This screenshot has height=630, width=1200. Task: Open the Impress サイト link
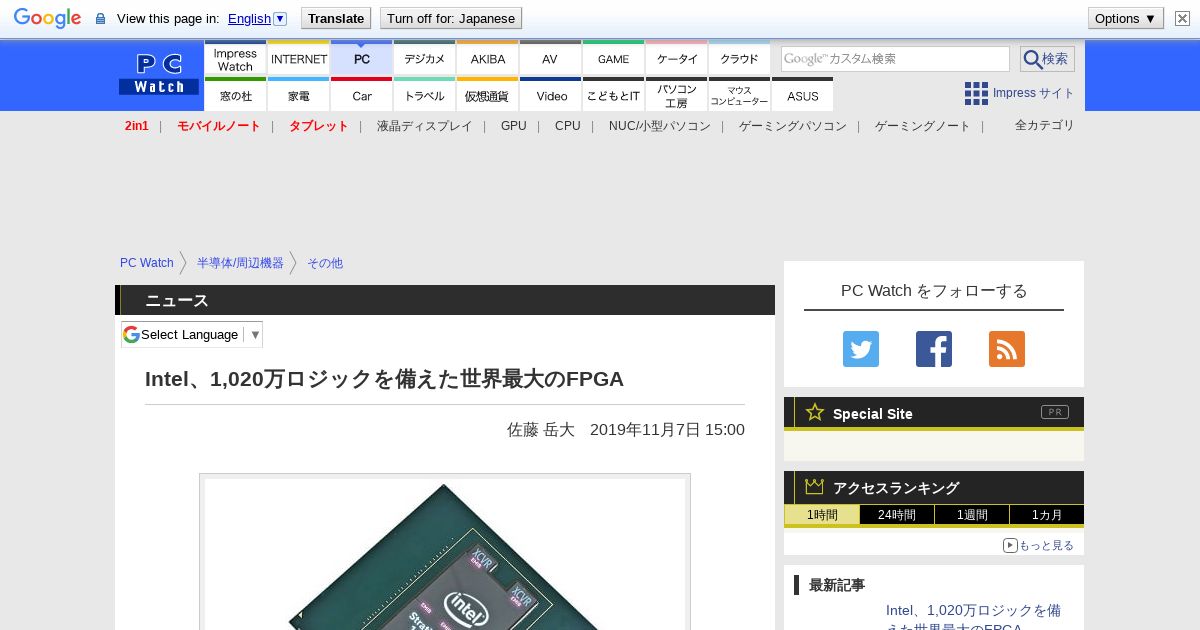tap(1033, 93)
